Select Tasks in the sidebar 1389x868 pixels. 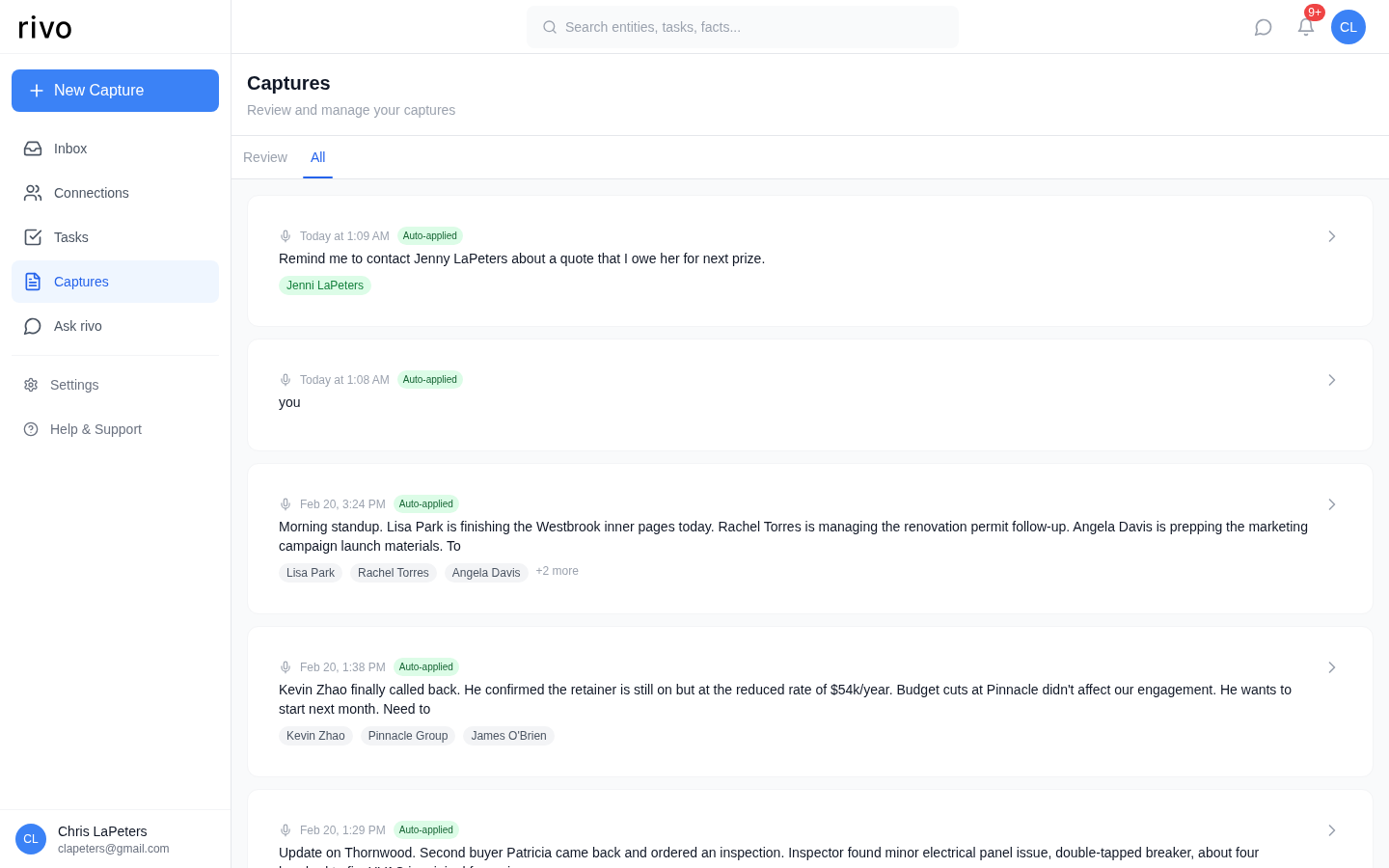(x=70, y=237)
